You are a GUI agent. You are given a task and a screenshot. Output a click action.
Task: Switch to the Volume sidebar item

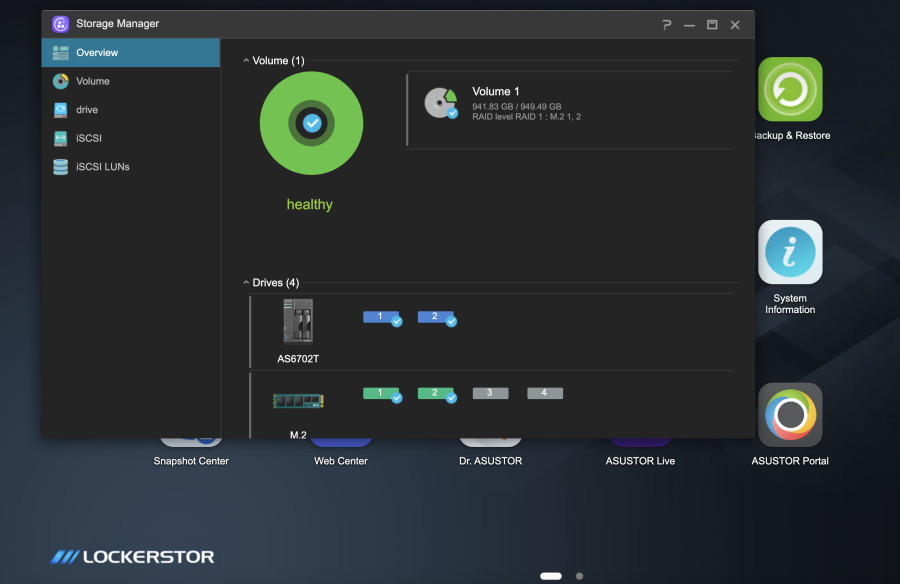point(92,81)
